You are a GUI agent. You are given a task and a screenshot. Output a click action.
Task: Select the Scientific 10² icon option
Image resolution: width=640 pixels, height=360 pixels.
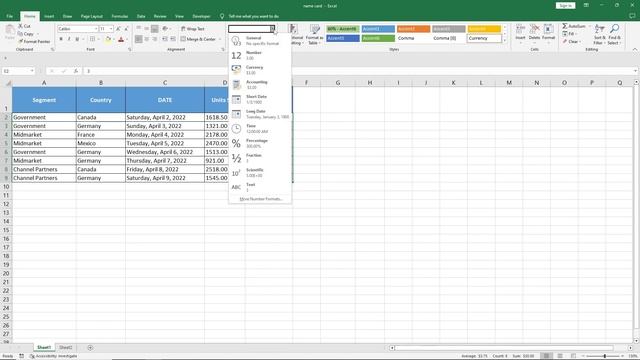coord(236,173)
